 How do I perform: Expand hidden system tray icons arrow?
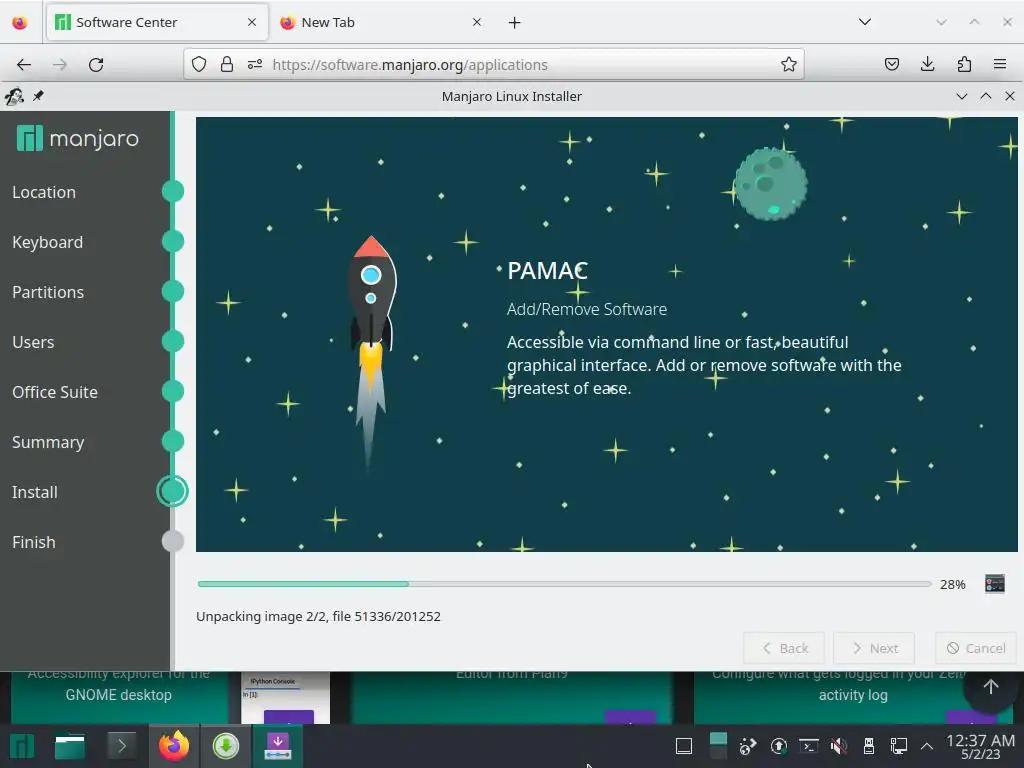927,746
